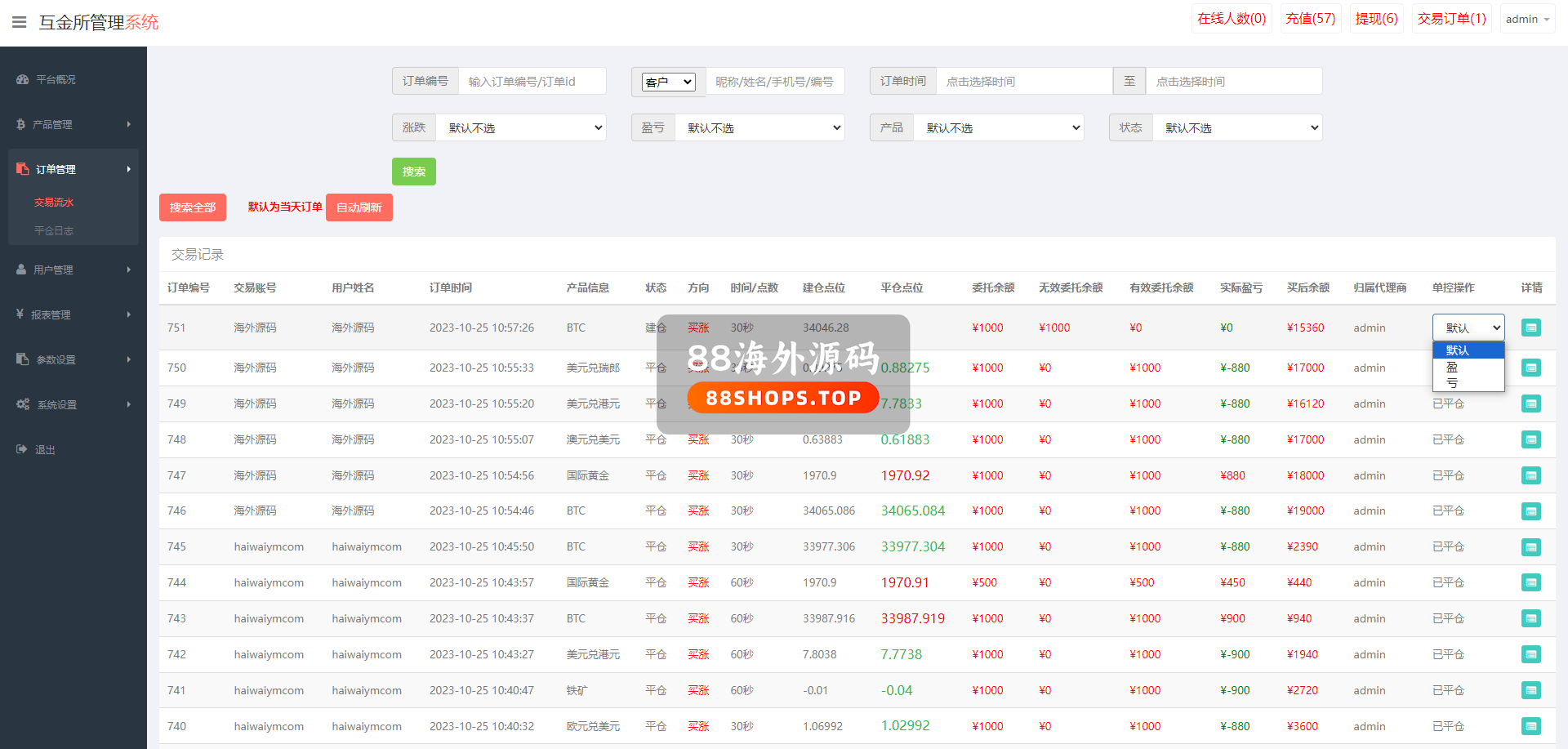Screen dimensions: 1568x749
Task: Click the hamburger menu icon to collapse sidebar
Action: click(20, 22)
